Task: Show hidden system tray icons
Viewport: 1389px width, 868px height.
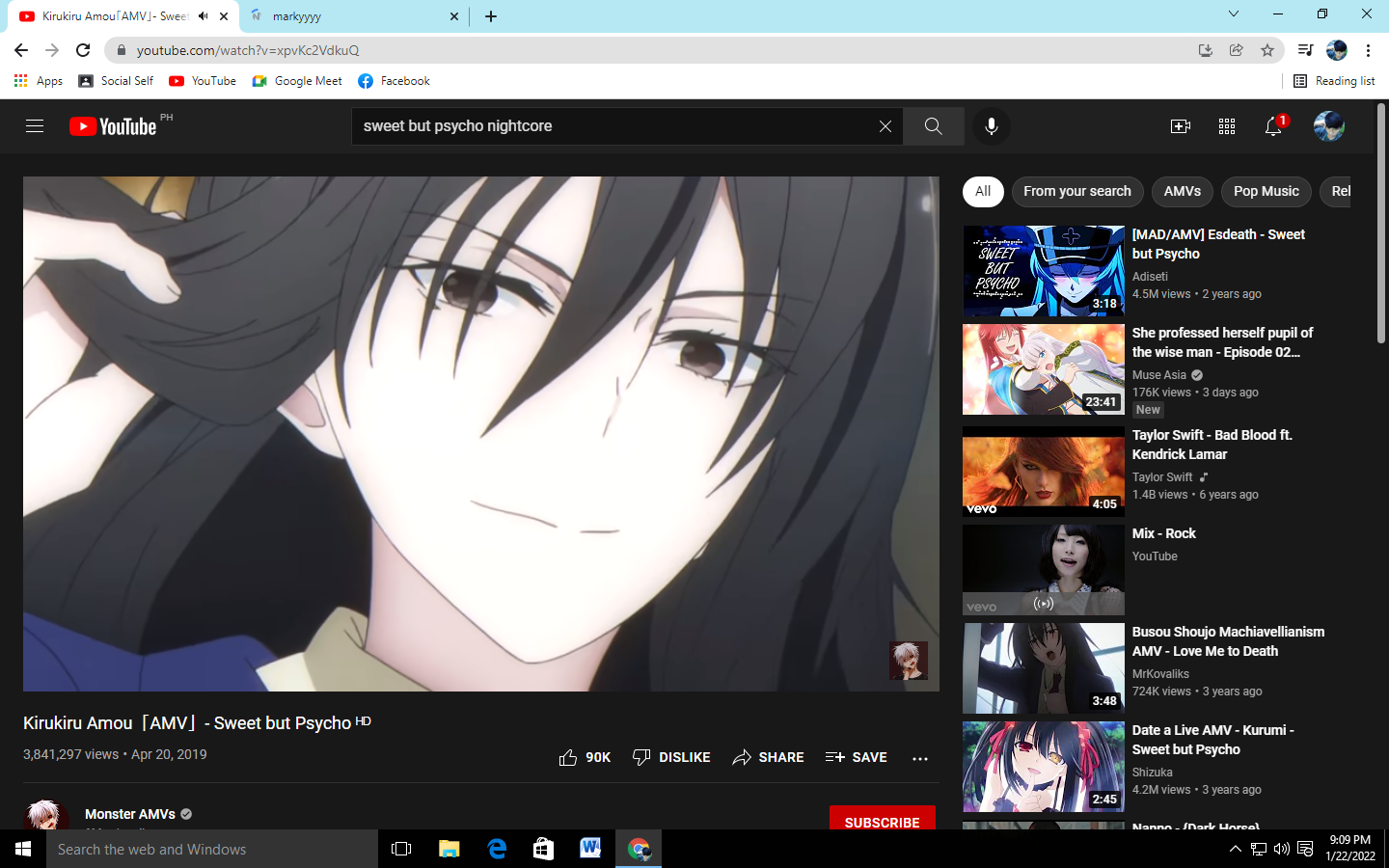Action: [1236, 849]
